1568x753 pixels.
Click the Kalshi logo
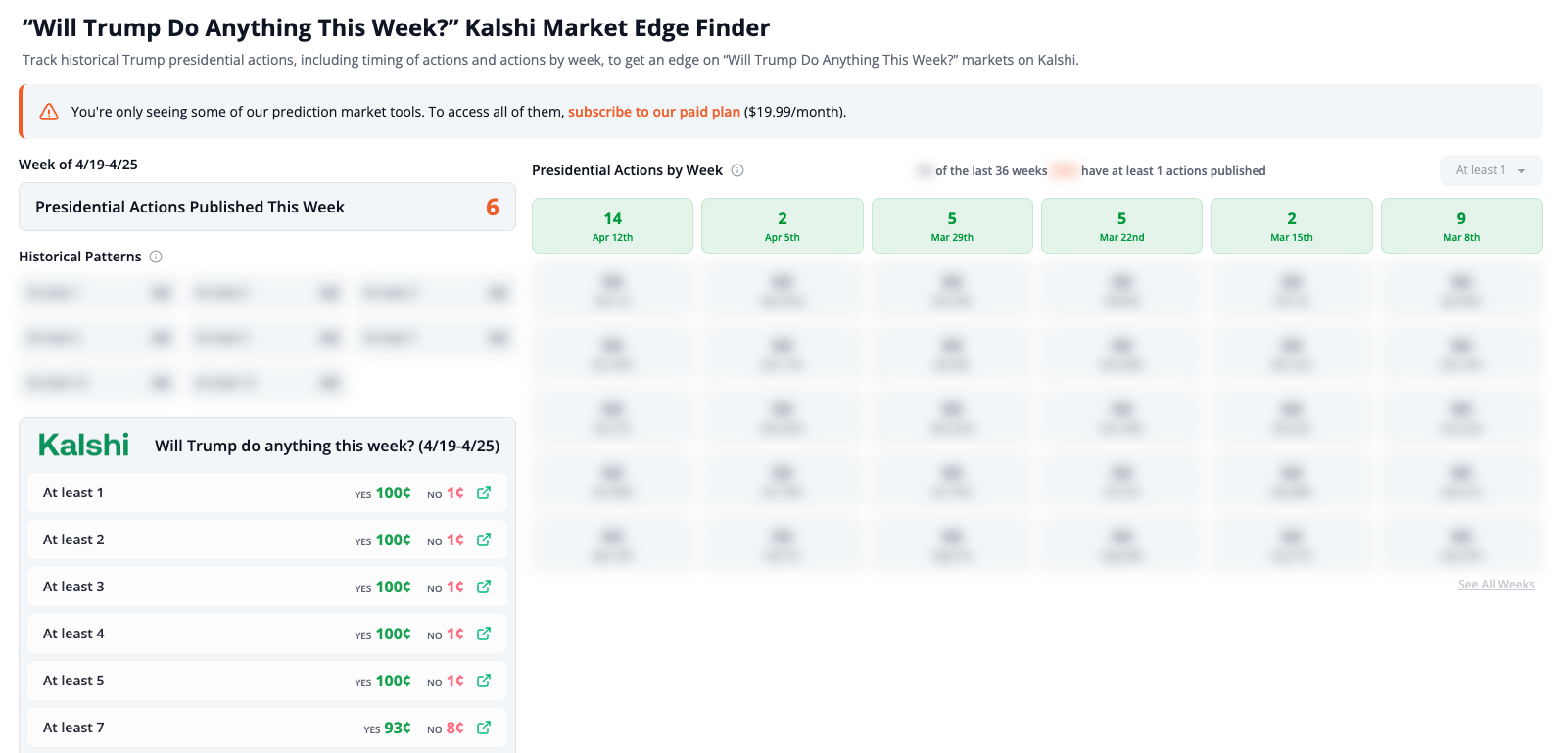tap(84, 446)
